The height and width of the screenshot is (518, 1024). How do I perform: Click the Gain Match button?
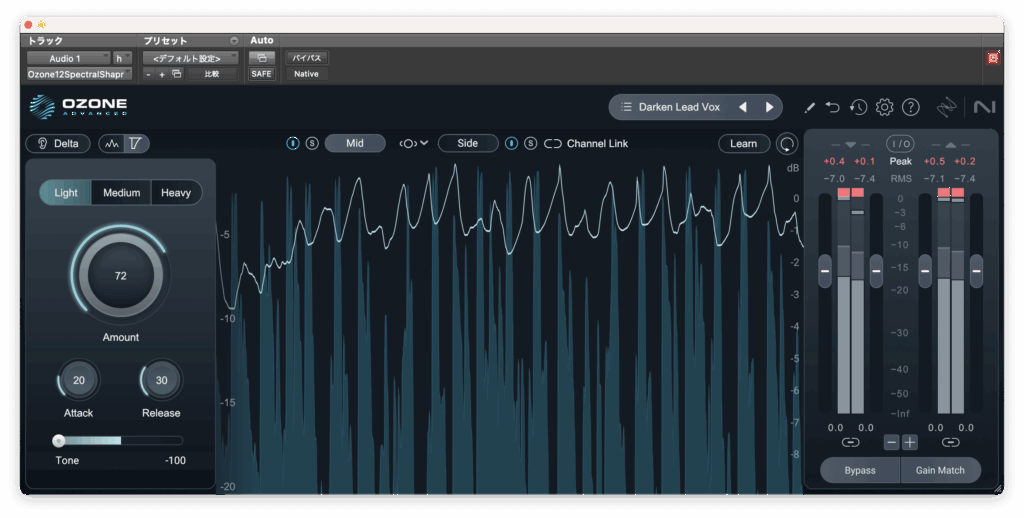point(940,470)
